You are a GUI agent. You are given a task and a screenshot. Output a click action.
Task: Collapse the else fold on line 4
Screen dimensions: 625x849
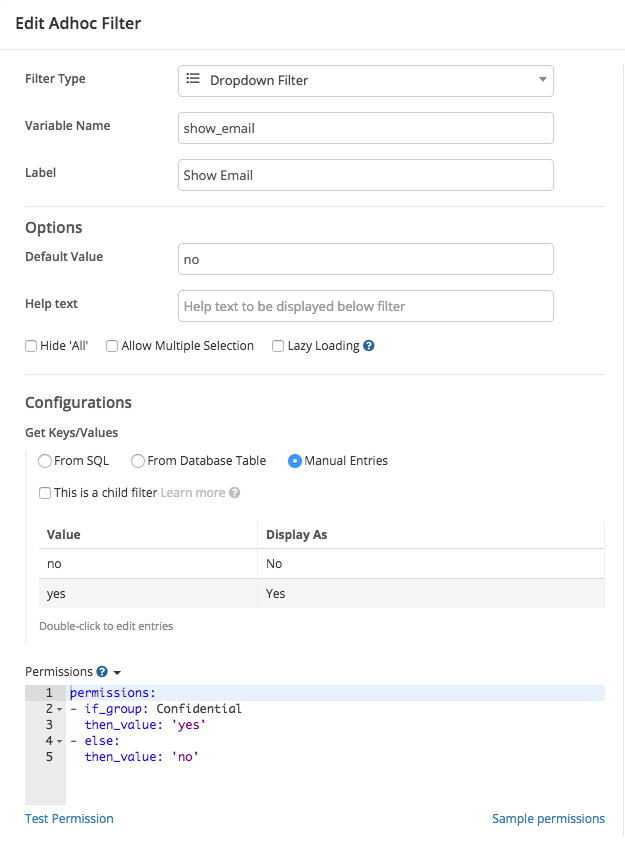pyautogui.click(x=58, y=740)
